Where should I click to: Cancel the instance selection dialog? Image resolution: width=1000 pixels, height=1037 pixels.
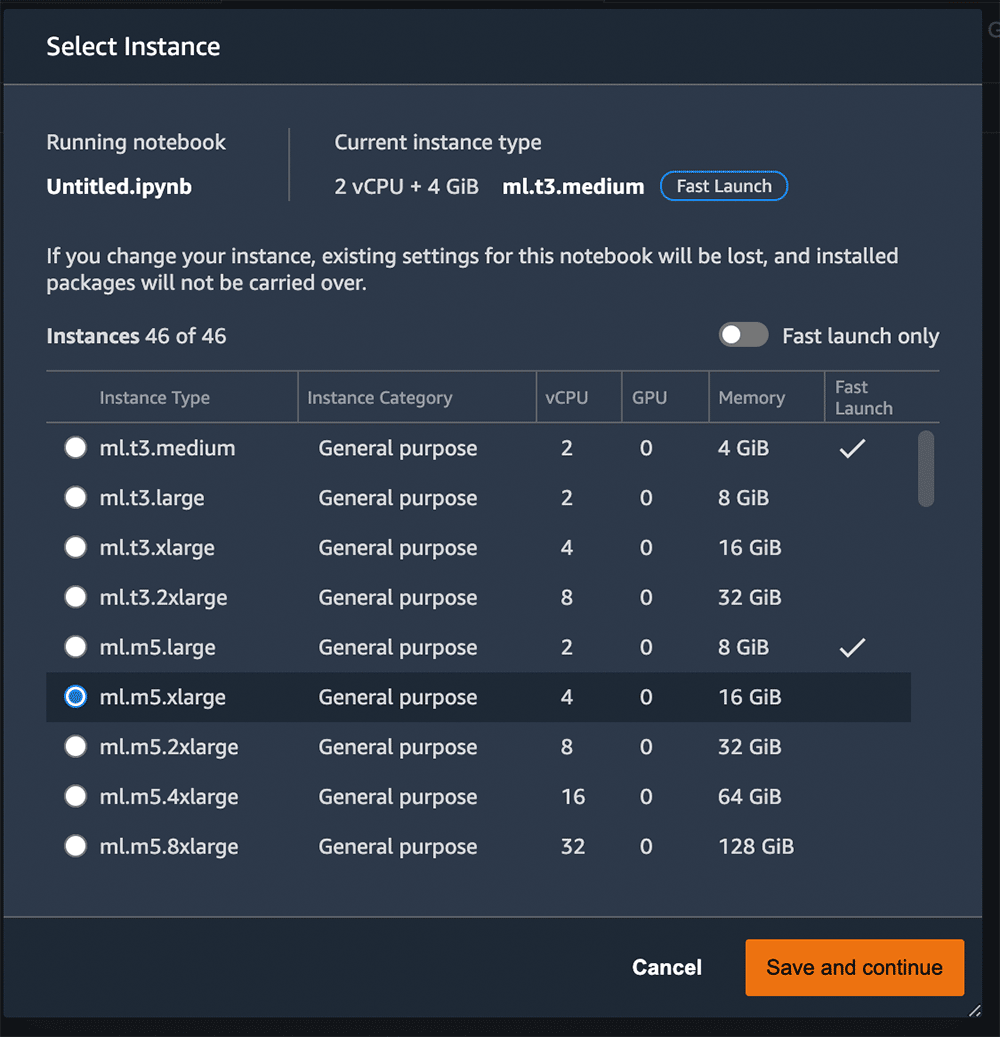pos(667,967)
